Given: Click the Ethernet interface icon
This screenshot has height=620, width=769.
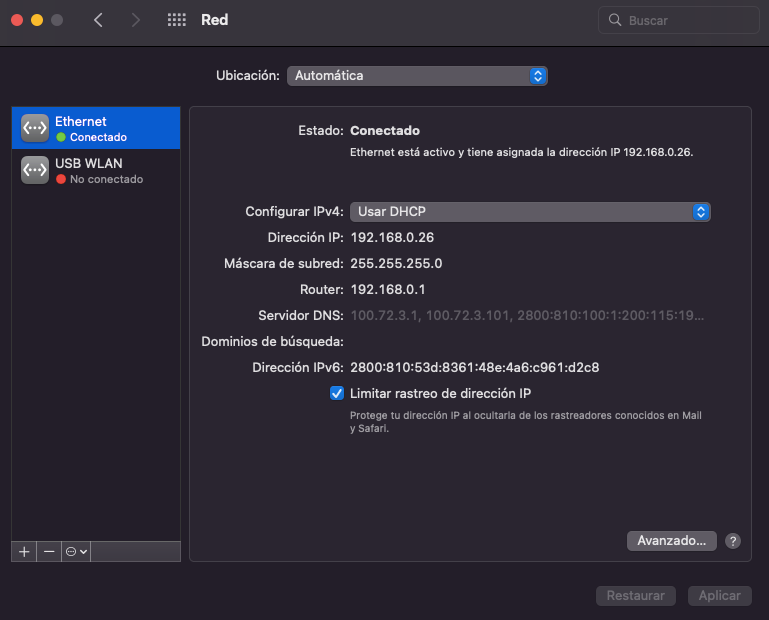Looking at the screenshot, I should tap(35, 128).
